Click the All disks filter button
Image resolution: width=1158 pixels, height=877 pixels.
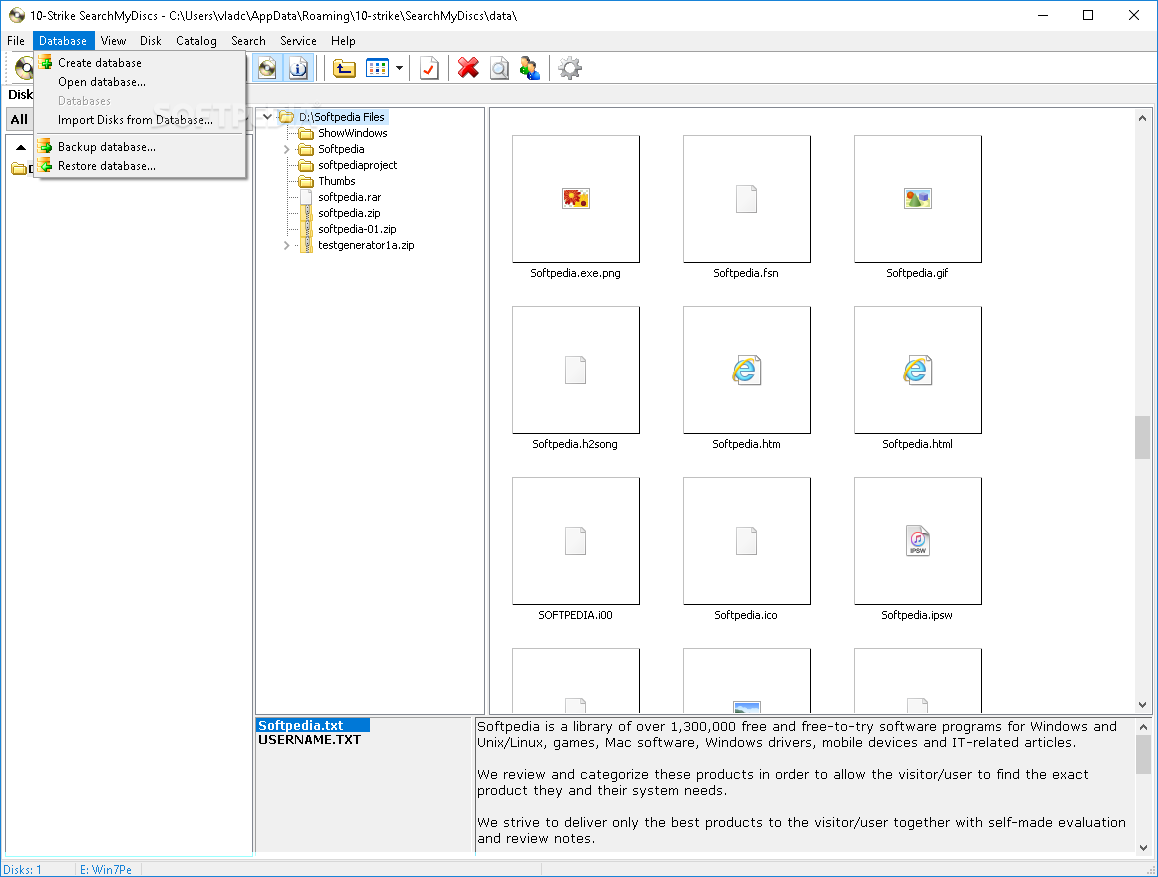(18, 119)
